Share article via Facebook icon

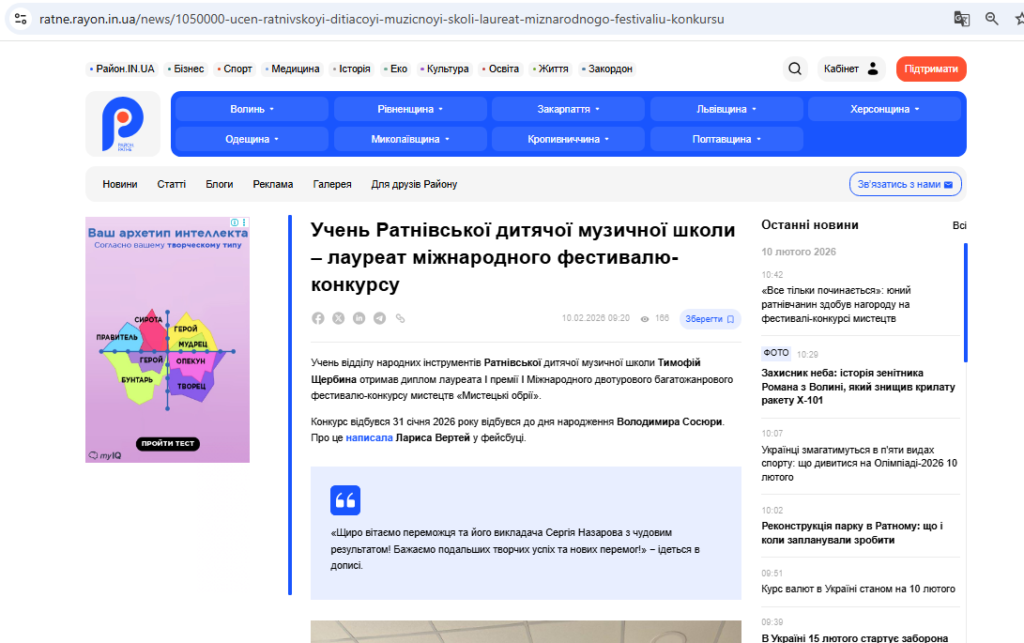click(318, 318)
